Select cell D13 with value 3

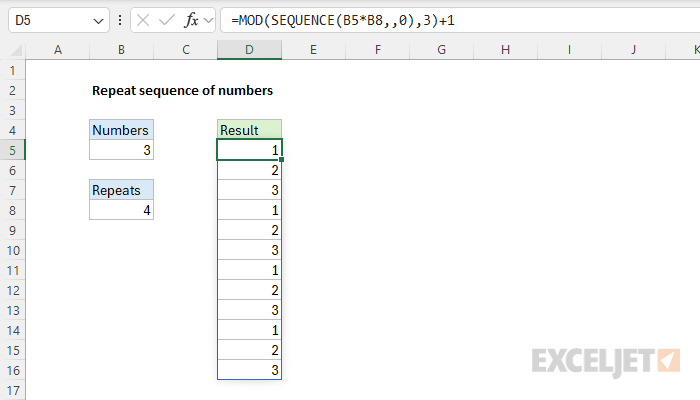coord(249,310)
